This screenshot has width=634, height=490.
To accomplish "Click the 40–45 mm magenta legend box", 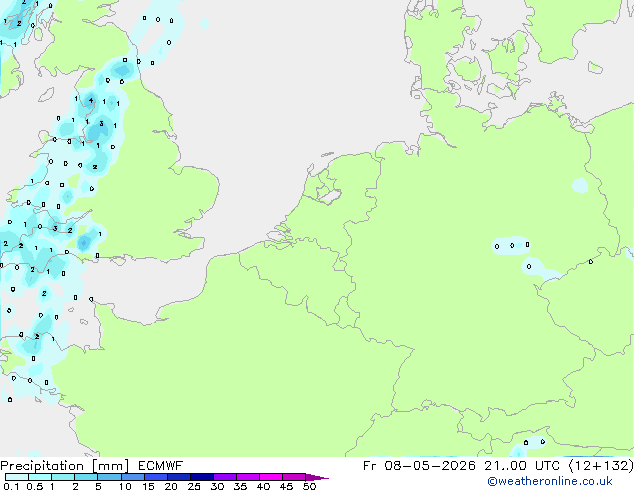I will [271, 477].
